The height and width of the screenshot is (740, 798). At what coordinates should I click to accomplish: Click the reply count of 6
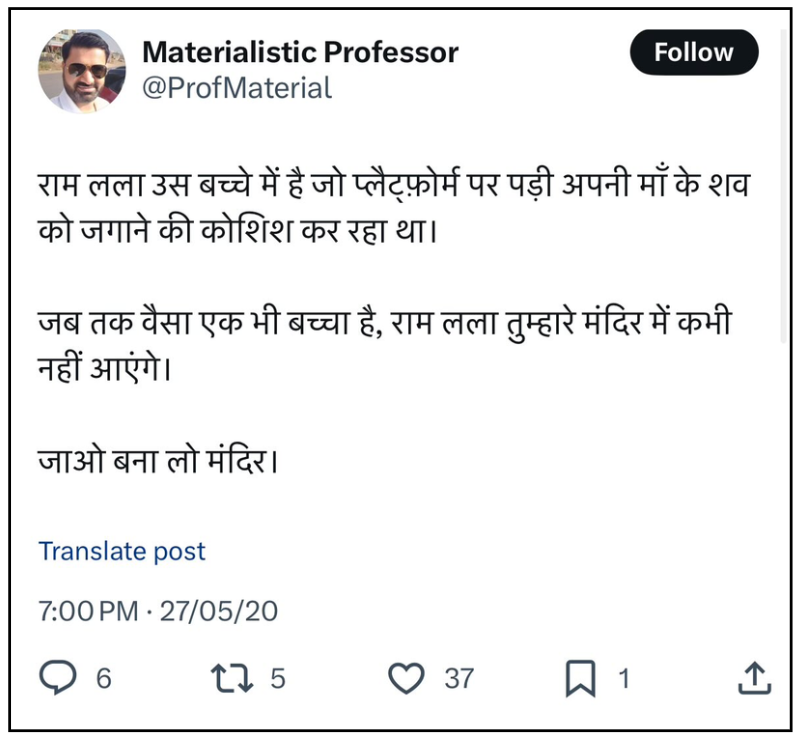click(x=103, y=679)
